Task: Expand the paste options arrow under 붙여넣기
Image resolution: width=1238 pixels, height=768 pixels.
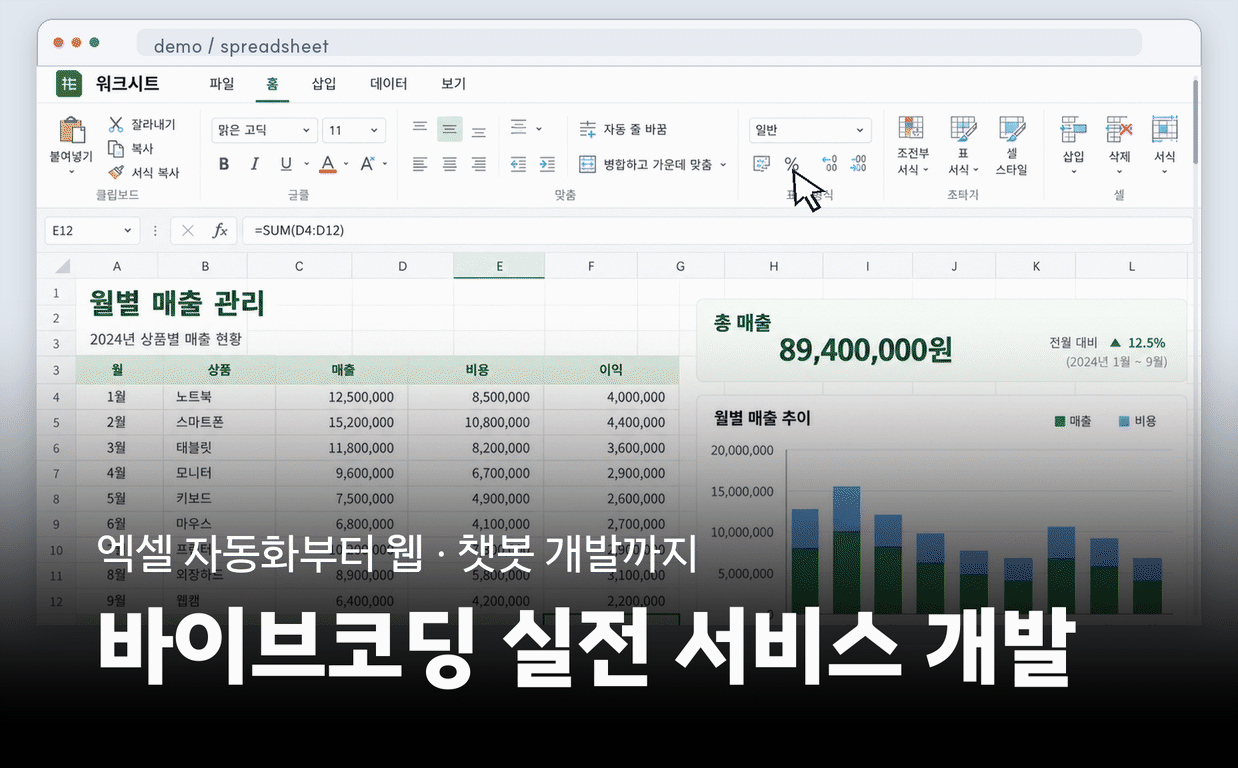Action: point(72,172)
